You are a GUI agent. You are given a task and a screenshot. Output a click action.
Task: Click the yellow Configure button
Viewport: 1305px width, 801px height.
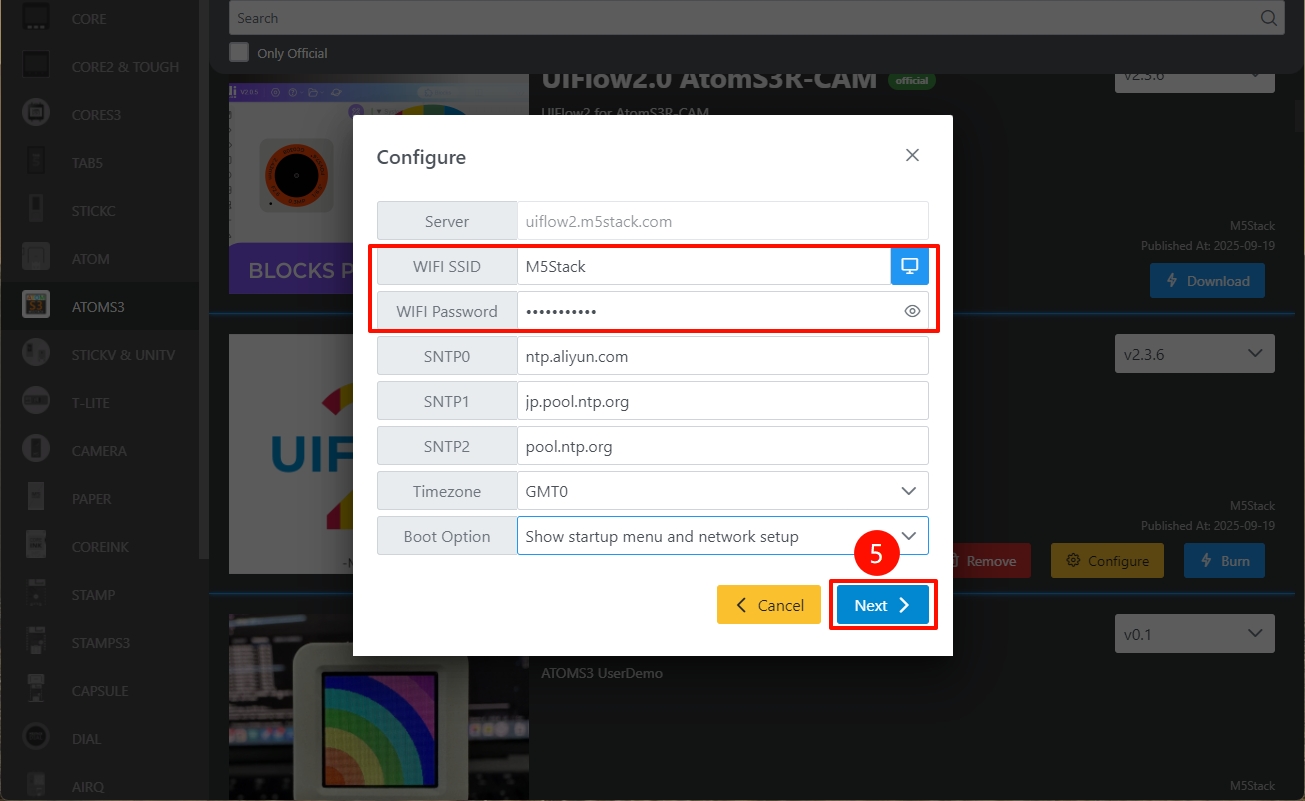tap(1107, 561)
